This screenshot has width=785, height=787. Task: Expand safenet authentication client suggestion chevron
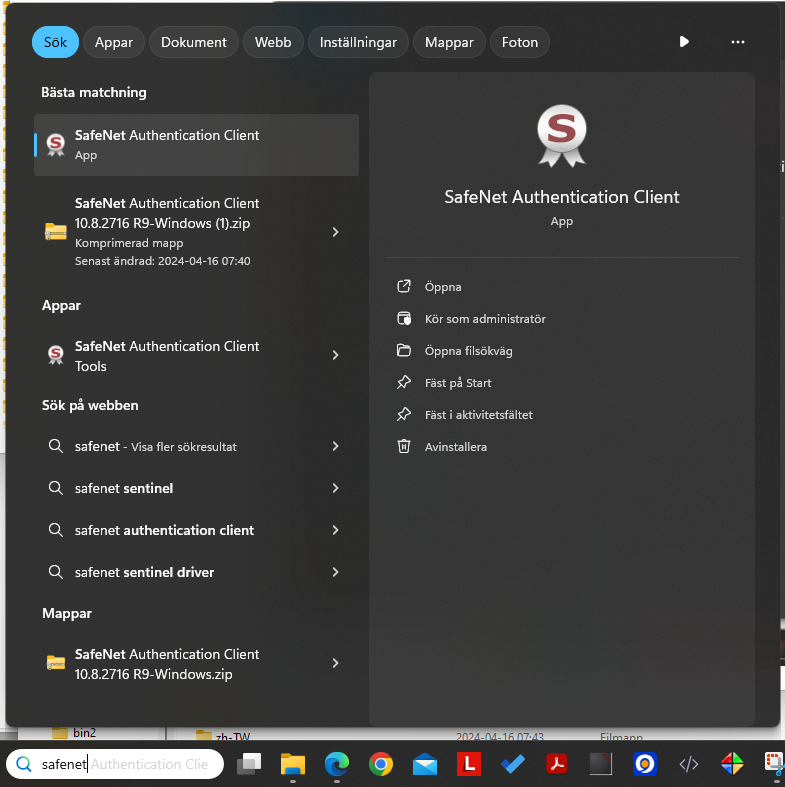[335, 530]
